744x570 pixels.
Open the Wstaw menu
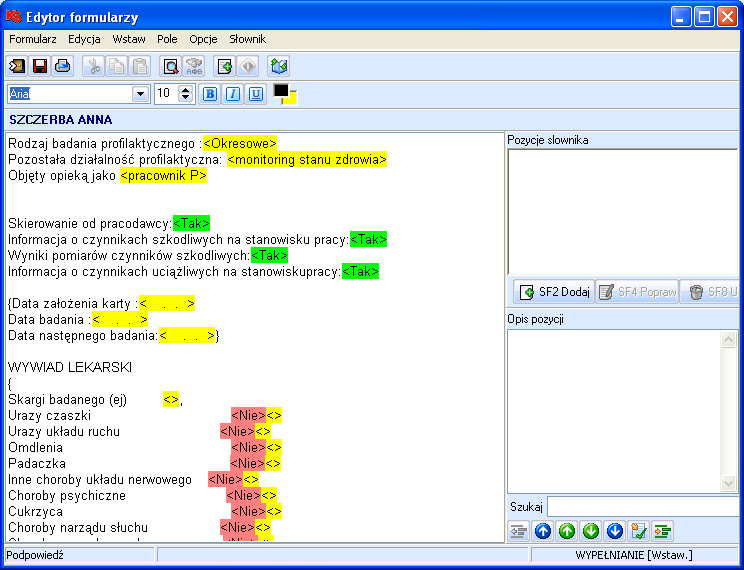pyautogui.click(x=129, y=39)
